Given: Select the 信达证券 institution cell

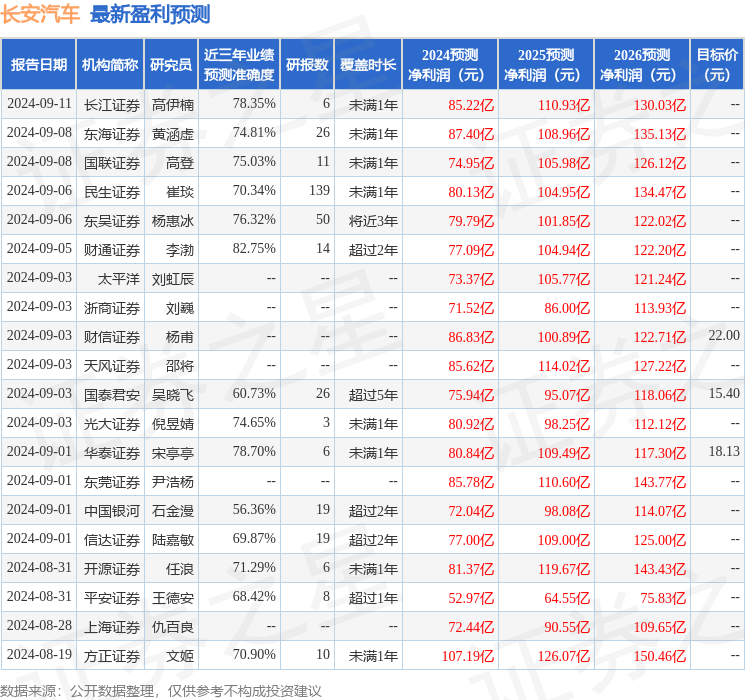Looking at the screenshot, I should click(x=112, y=540).
